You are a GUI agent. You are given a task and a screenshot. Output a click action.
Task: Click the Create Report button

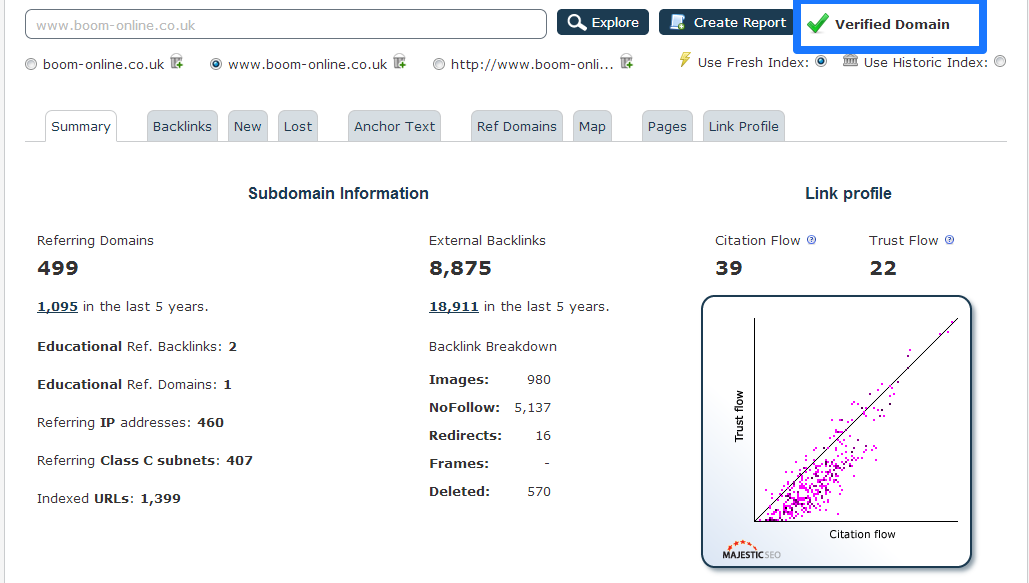tap(726, 23)
